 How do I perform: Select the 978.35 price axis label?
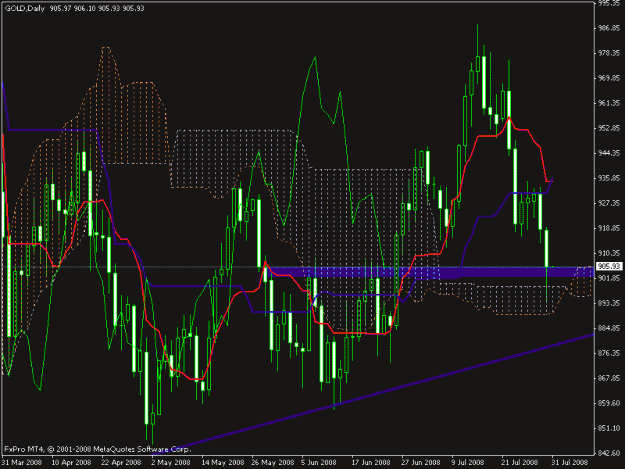[609, 53]
